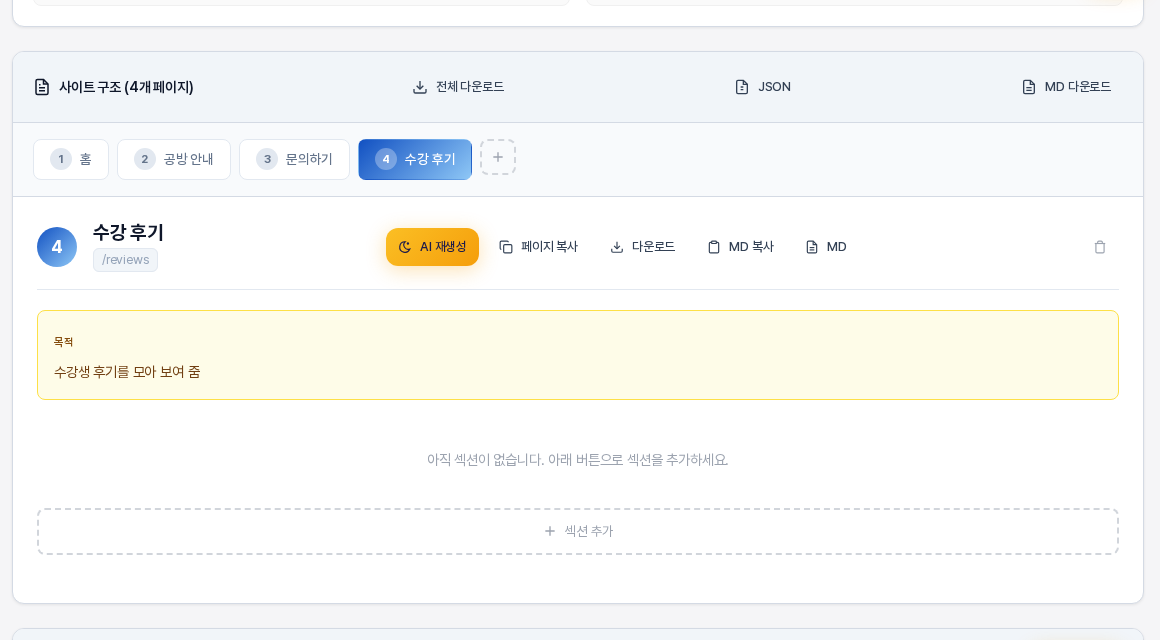Export the site structure as JSON

[763, 87]
